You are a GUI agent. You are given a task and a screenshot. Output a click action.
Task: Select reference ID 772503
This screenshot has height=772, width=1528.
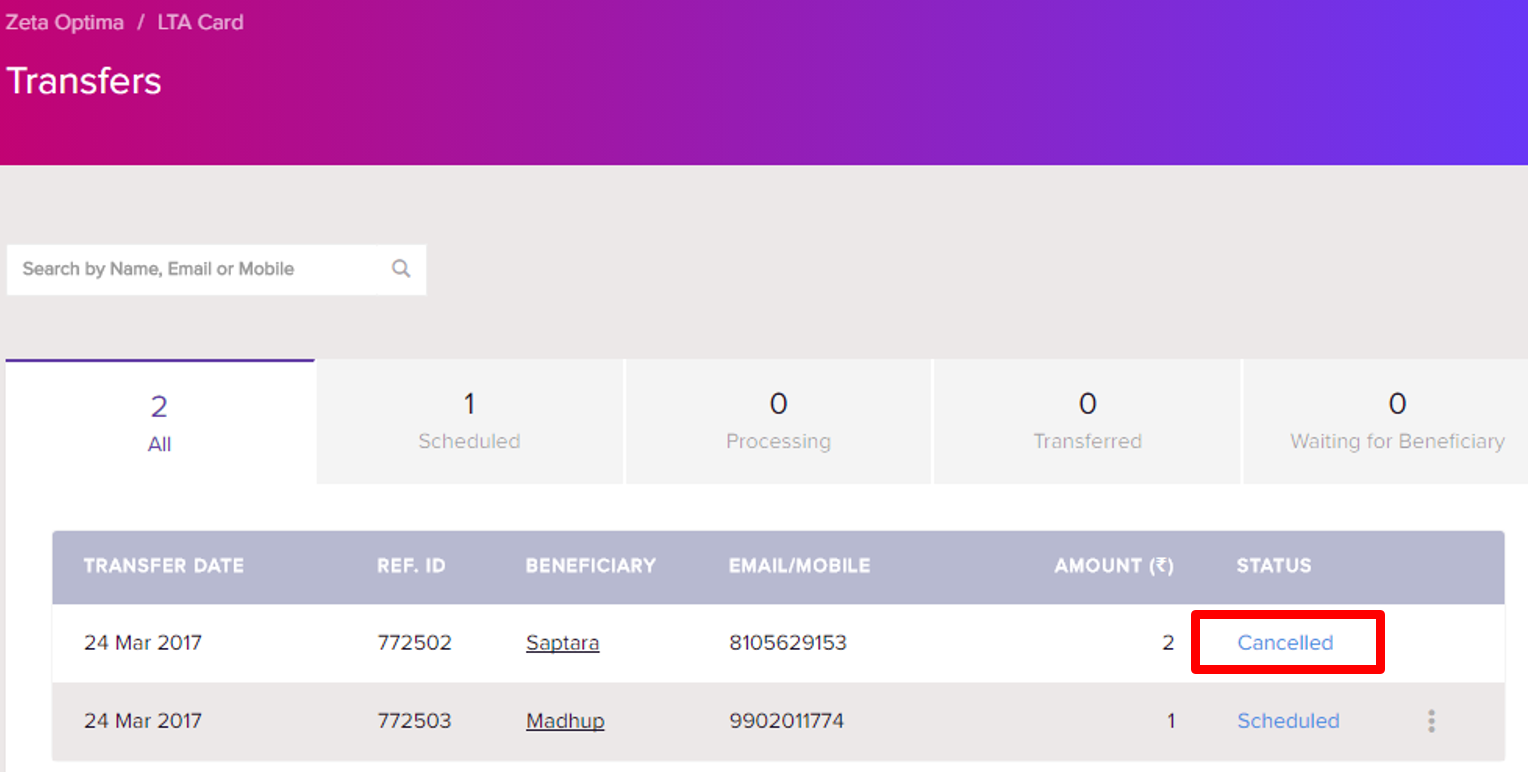(x=414, y=721)
